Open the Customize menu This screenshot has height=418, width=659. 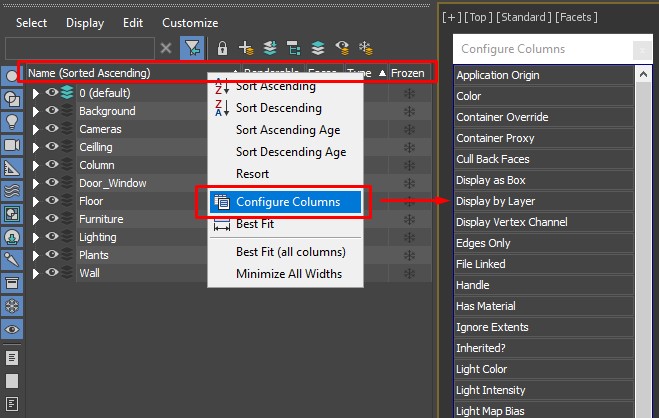click(190, 22)
